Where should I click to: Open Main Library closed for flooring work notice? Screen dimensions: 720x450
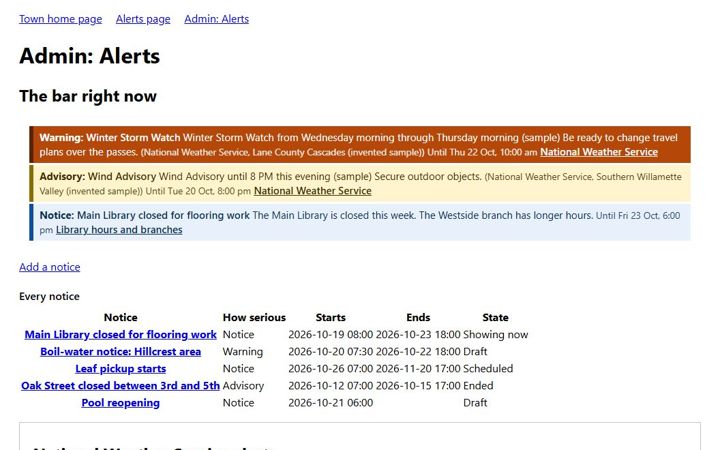[120, 335]
